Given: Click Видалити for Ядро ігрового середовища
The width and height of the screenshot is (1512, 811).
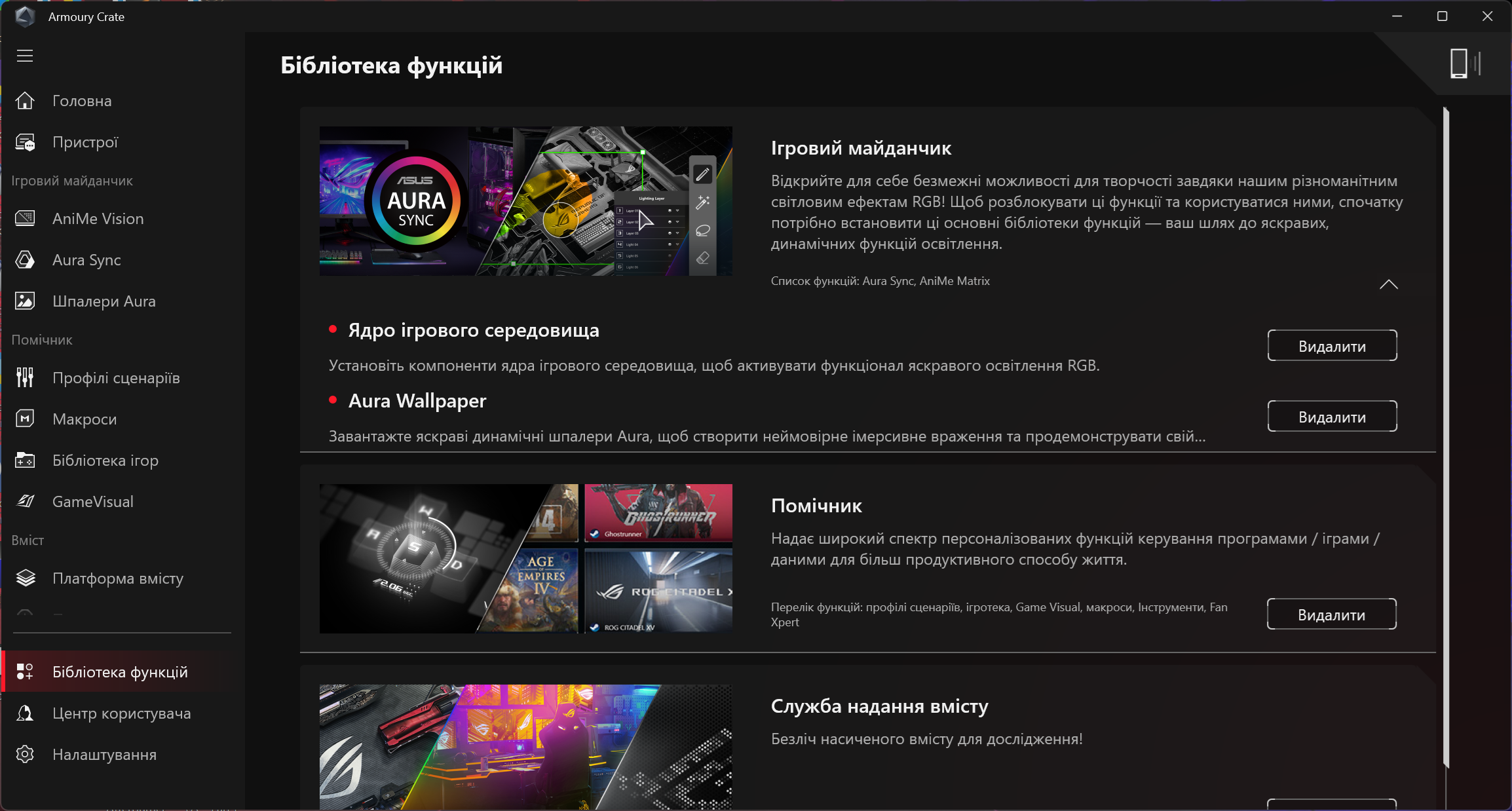Looking at the screenshot, I should 1332,346.
